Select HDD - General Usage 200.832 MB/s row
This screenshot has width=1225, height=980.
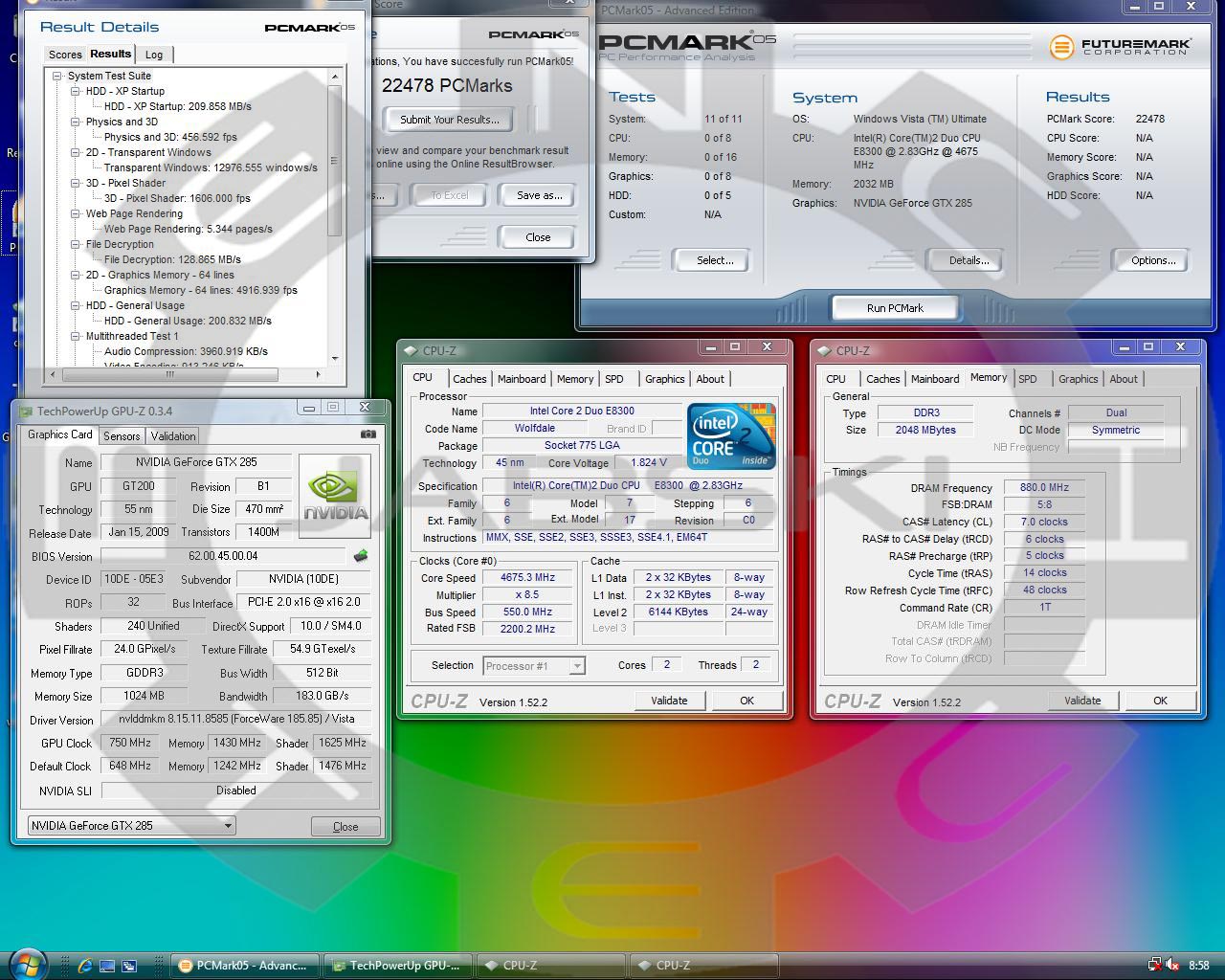(x=188, y=321)
